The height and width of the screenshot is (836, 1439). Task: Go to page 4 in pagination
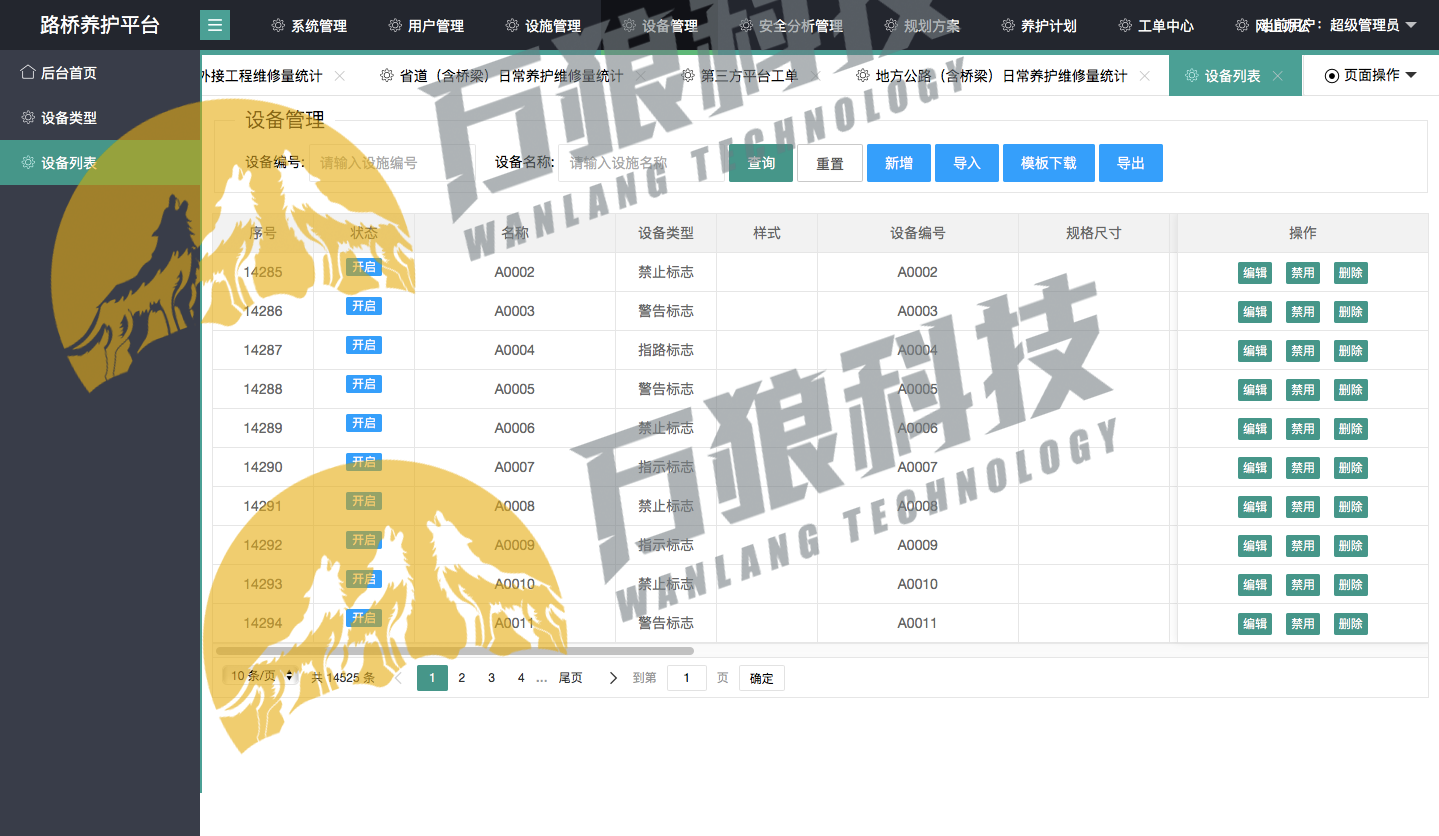coord(521,678)
